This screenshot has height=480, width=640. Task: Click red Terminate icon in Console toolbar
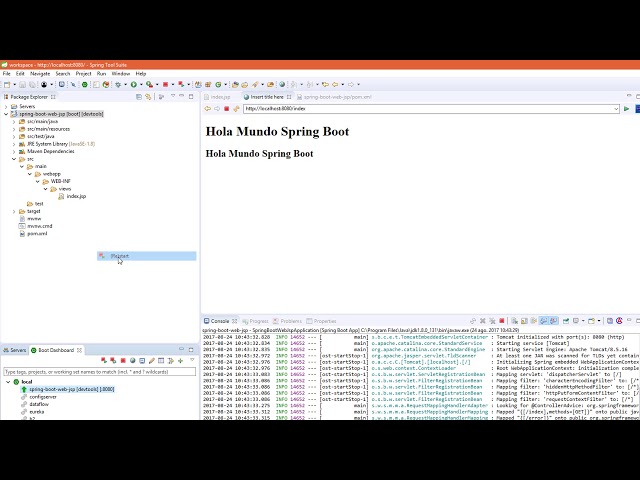[502, 321]
